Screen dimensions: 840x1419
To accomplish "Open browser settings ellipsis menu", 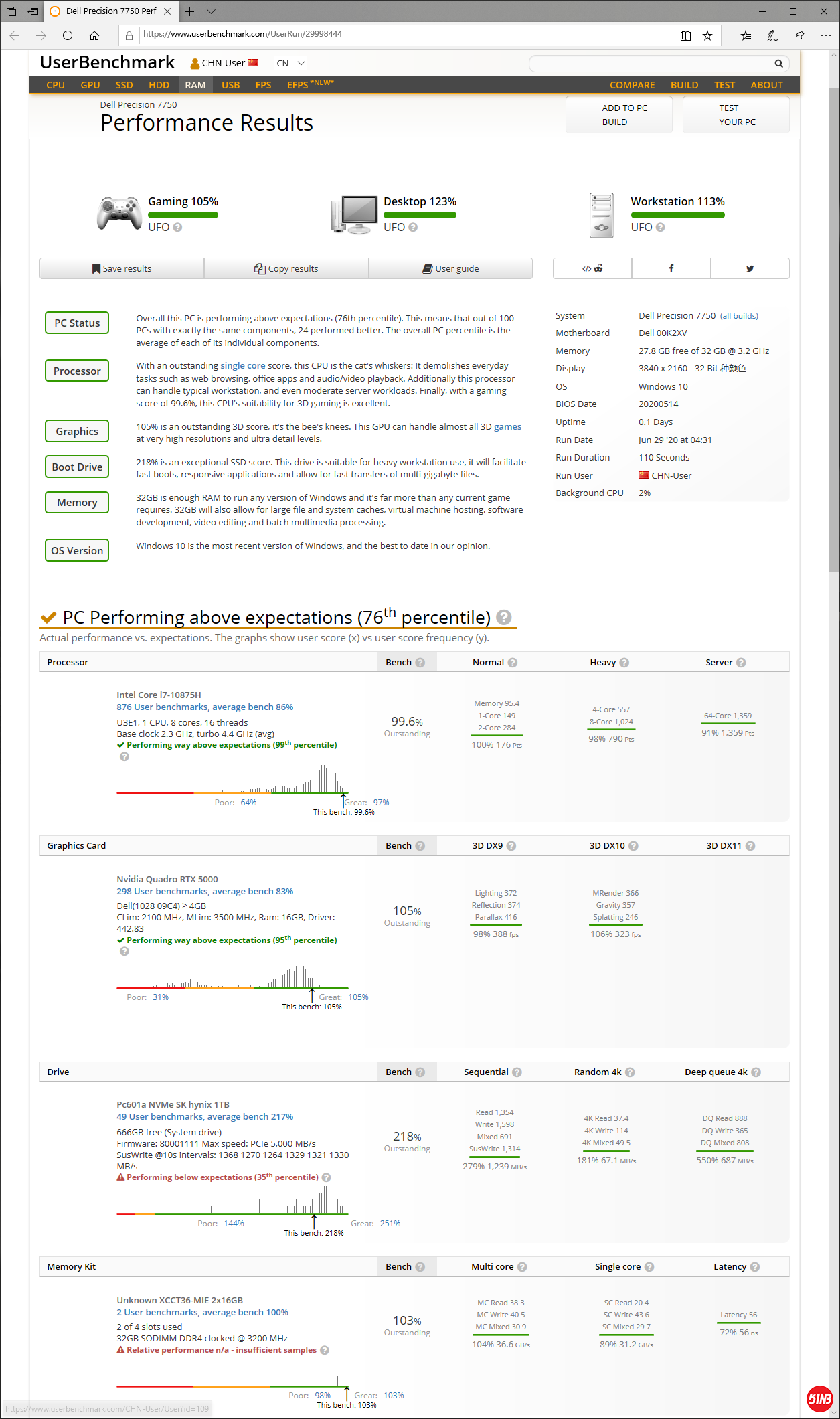I will [825, 35].
